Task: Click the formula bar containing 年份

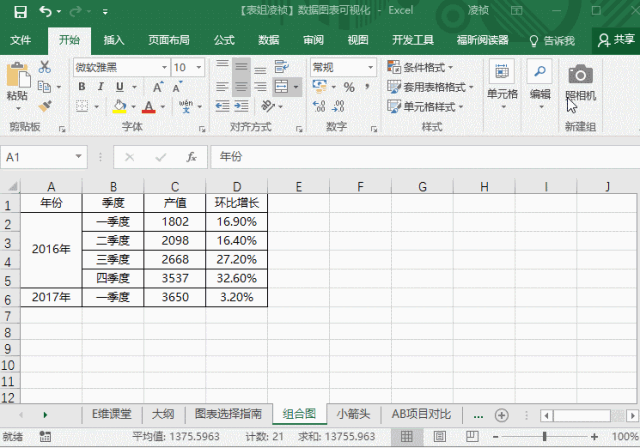Action: [425, 157]
